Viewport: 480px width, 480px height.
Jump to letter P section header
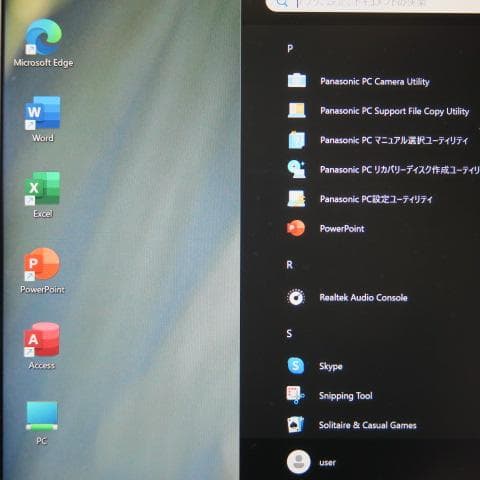[x=290, y=49]
